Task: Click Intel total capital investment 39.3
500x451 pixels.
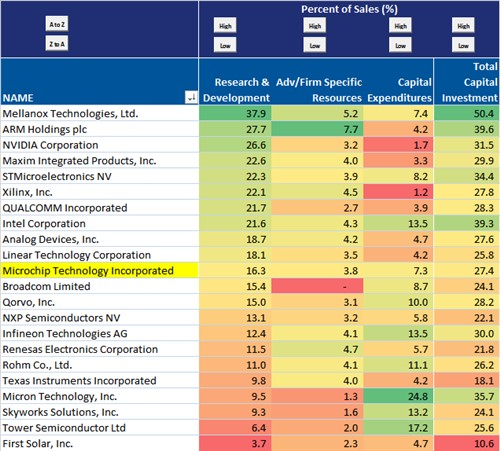Action: (467, 223)
